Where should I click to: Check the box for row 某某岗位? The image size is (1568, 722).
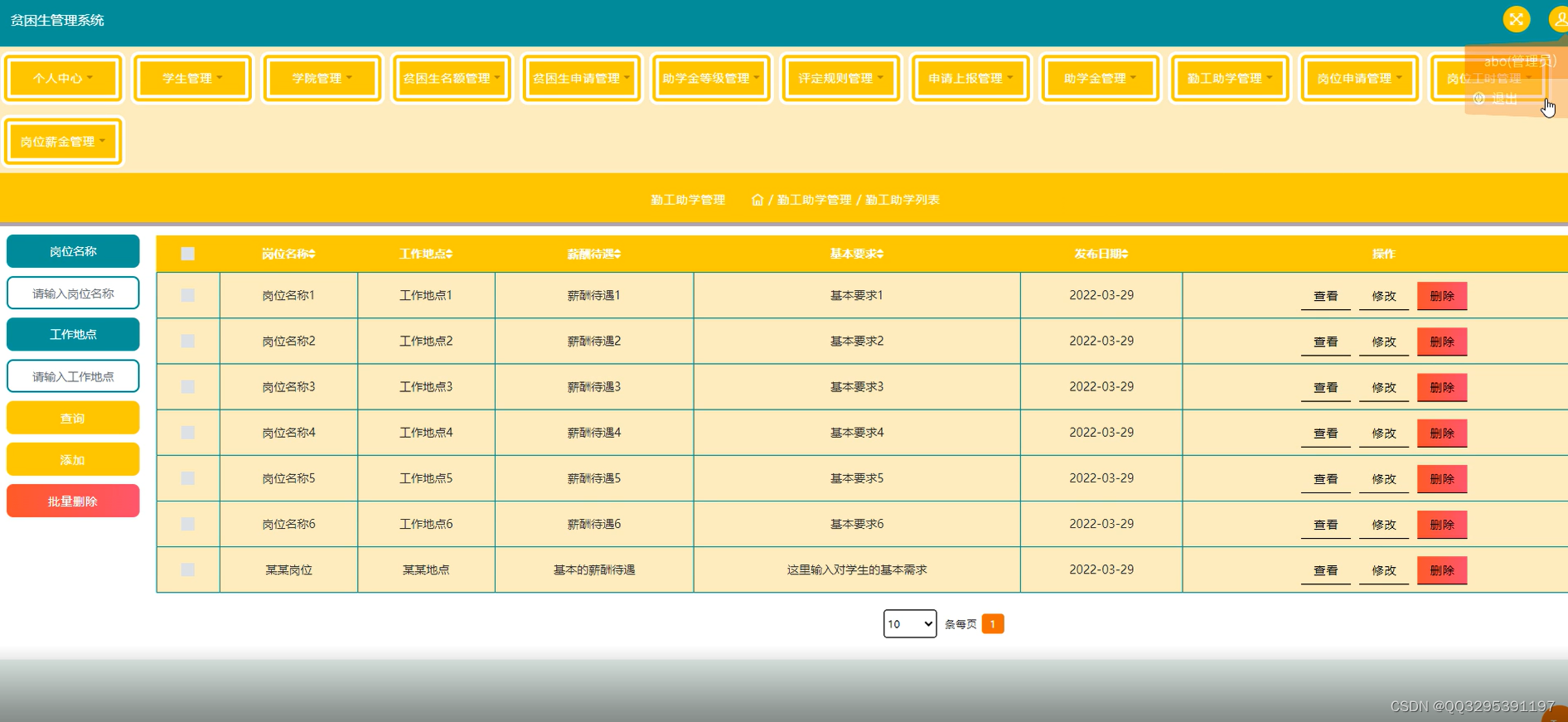[x=188, y=569]
